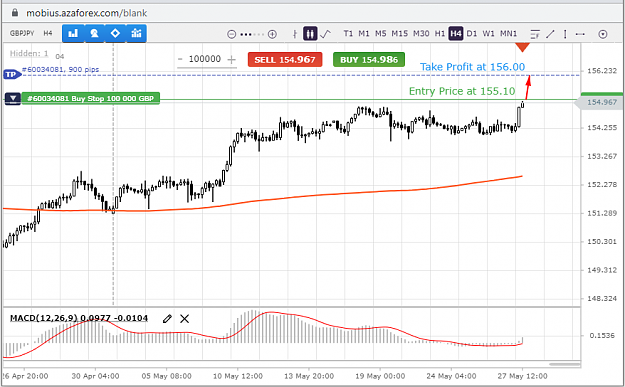The image size is (625, 387).
Task: Click the orange triangle marker above chart
Action: coord(522,47)
